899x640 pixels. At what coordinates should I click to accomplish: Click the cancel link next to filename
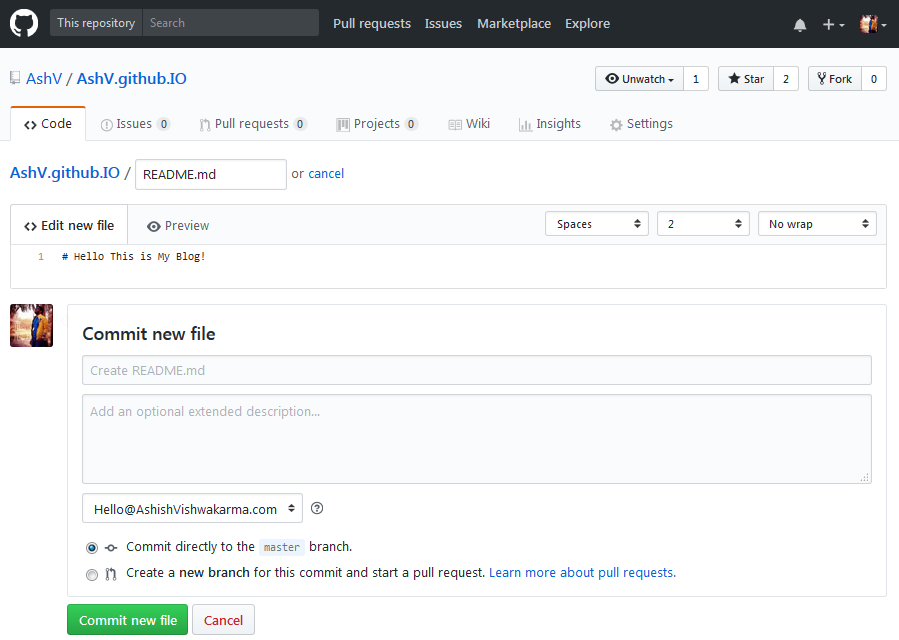click(326, 174)
